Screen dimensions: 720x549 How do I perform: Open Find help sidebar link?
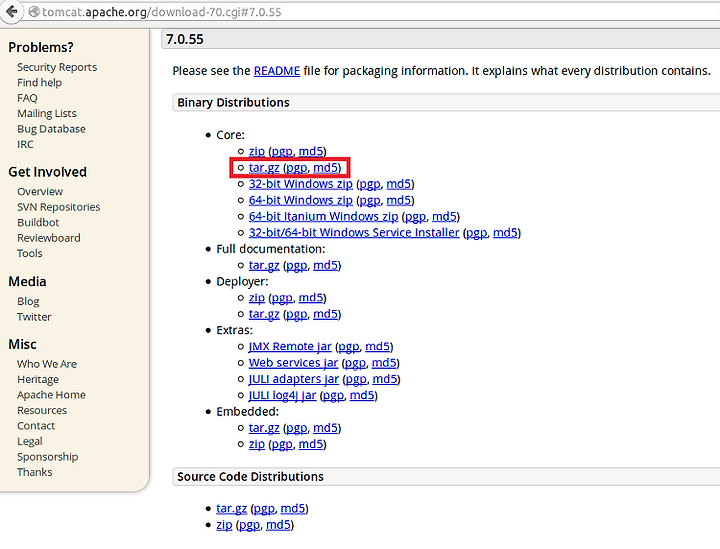coord(39,83)
